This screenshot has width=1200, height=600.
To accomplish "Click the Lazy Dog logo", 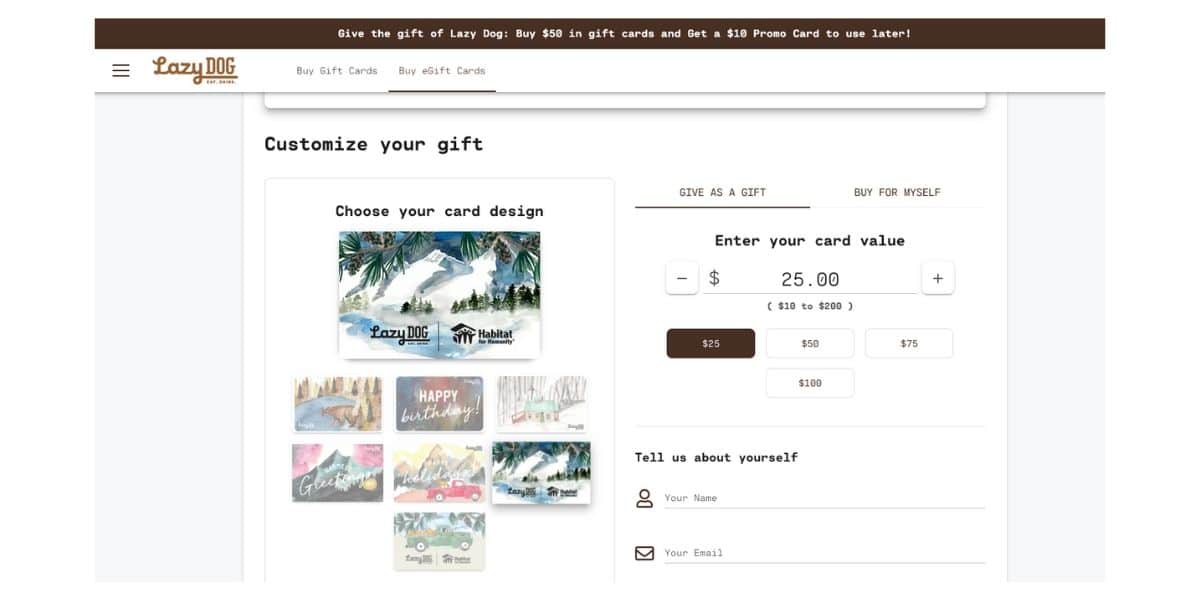I will pos(195,70).
